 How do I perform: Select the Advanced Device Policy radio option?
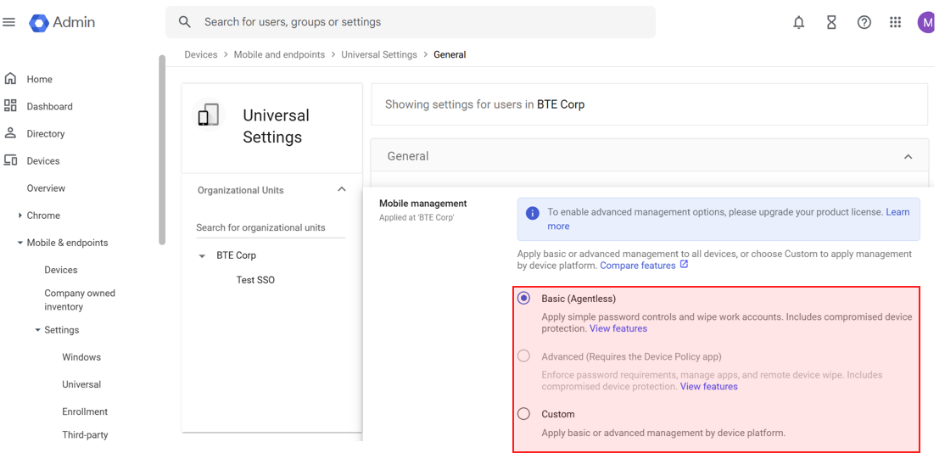(524, 356)
